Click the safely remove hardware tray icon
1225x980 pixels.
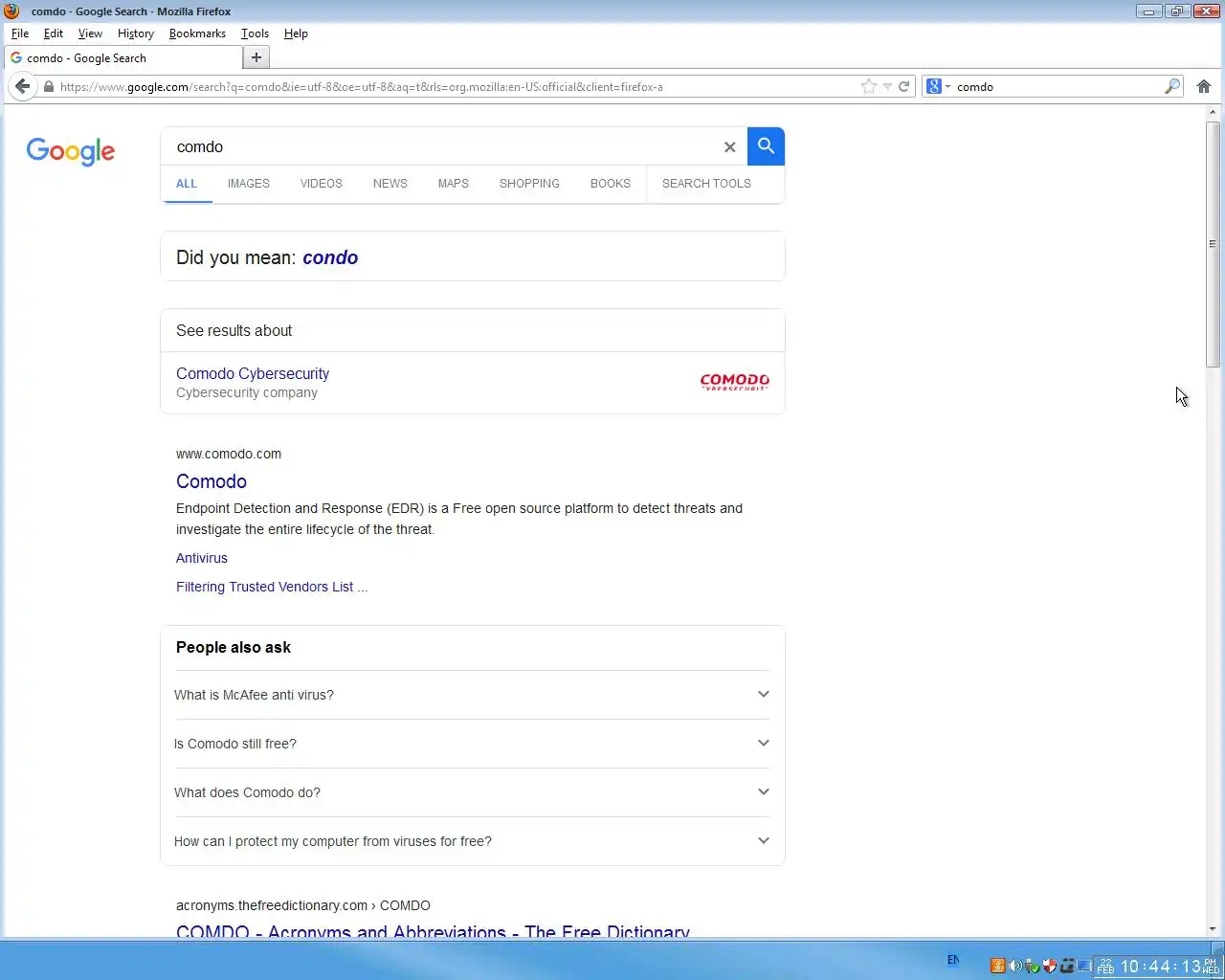(1033, 966)
